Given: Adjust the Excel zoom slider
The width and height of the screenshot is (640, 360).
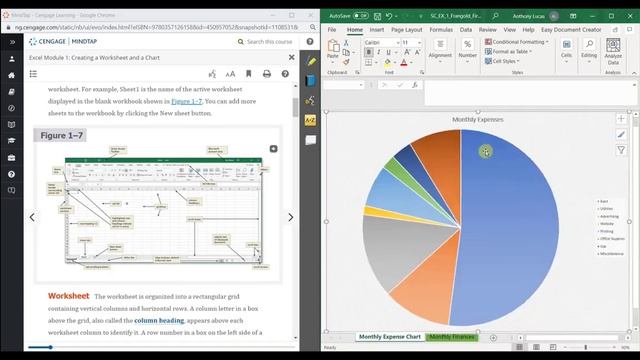Looking at the screenshot, I should click(585, 347).
